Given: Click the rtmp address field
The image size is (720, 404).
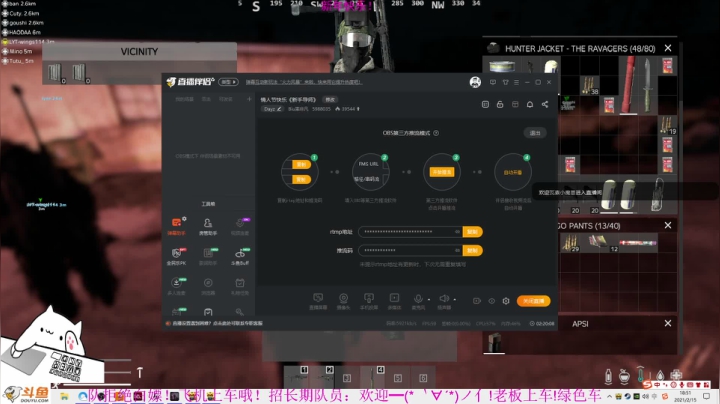Looking at the screenshot, I should [411, 232].
